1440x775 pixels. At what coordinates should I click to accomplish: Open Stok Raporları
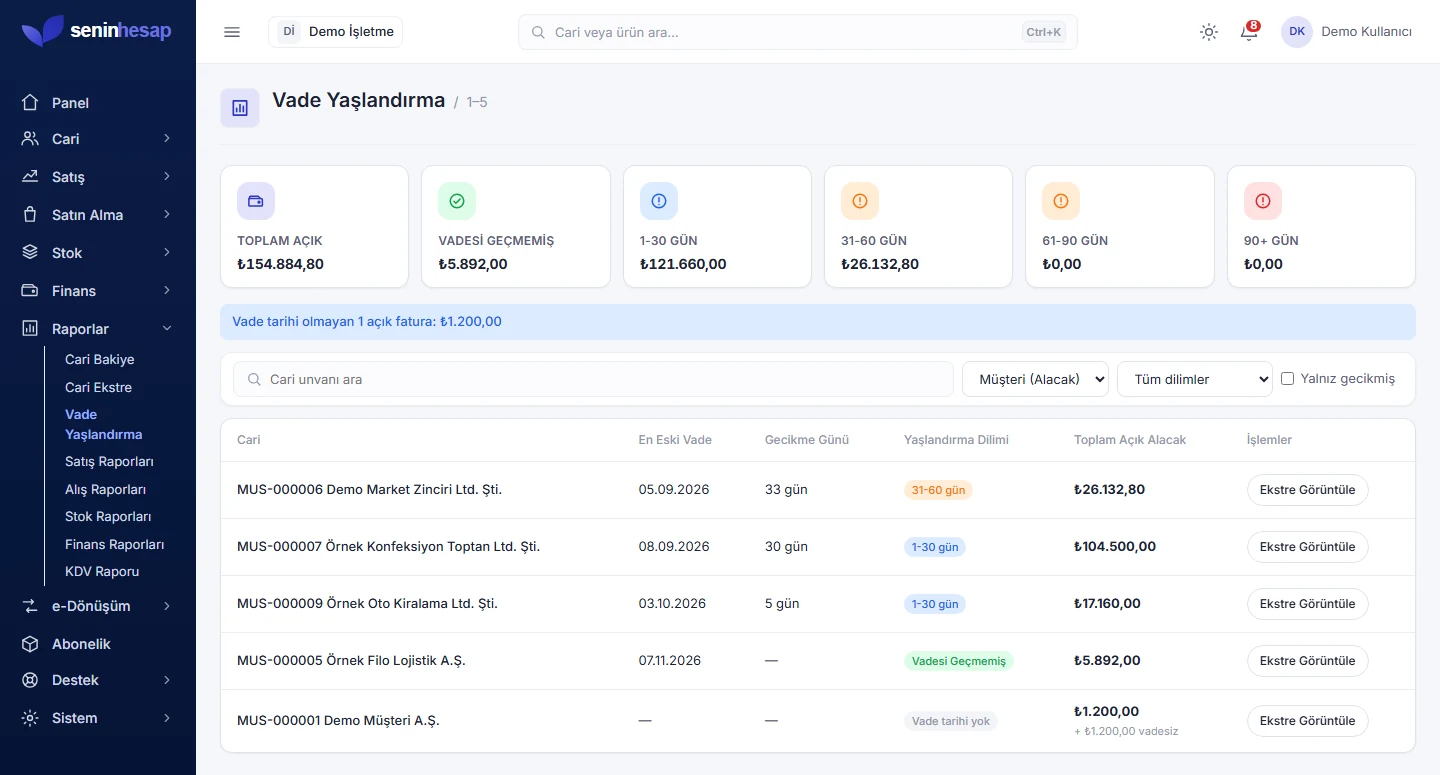tap(108, 517)
